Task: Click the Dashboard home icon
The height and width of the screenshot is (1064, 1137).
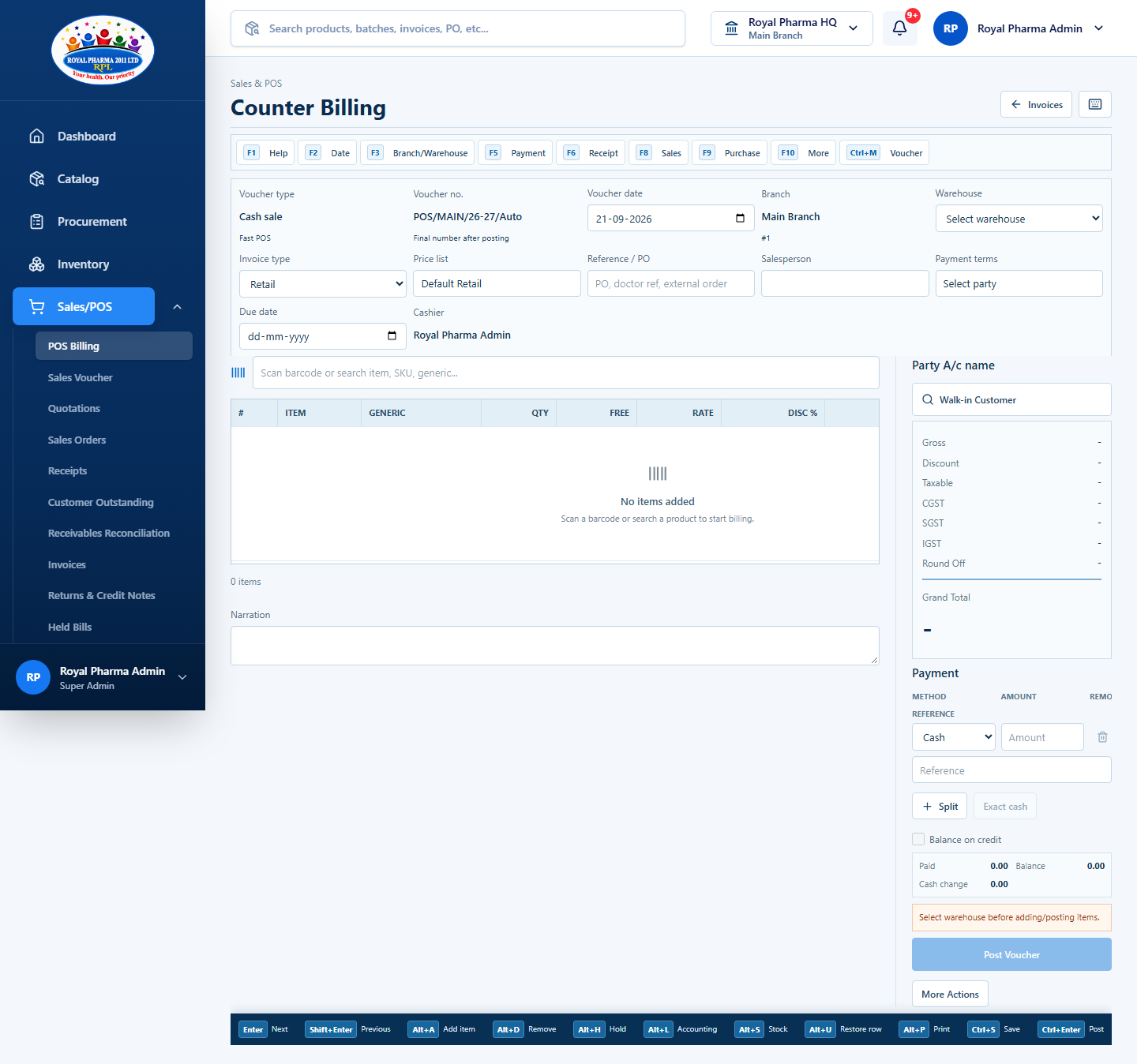Action: coord(36,137)
